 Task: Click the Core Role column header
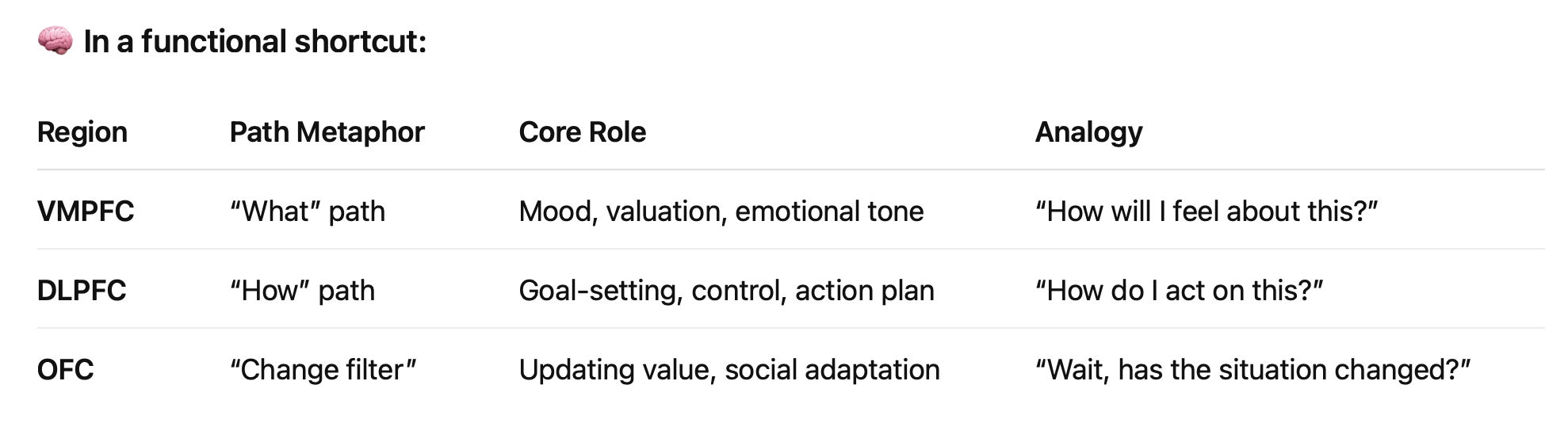[583, 132]
